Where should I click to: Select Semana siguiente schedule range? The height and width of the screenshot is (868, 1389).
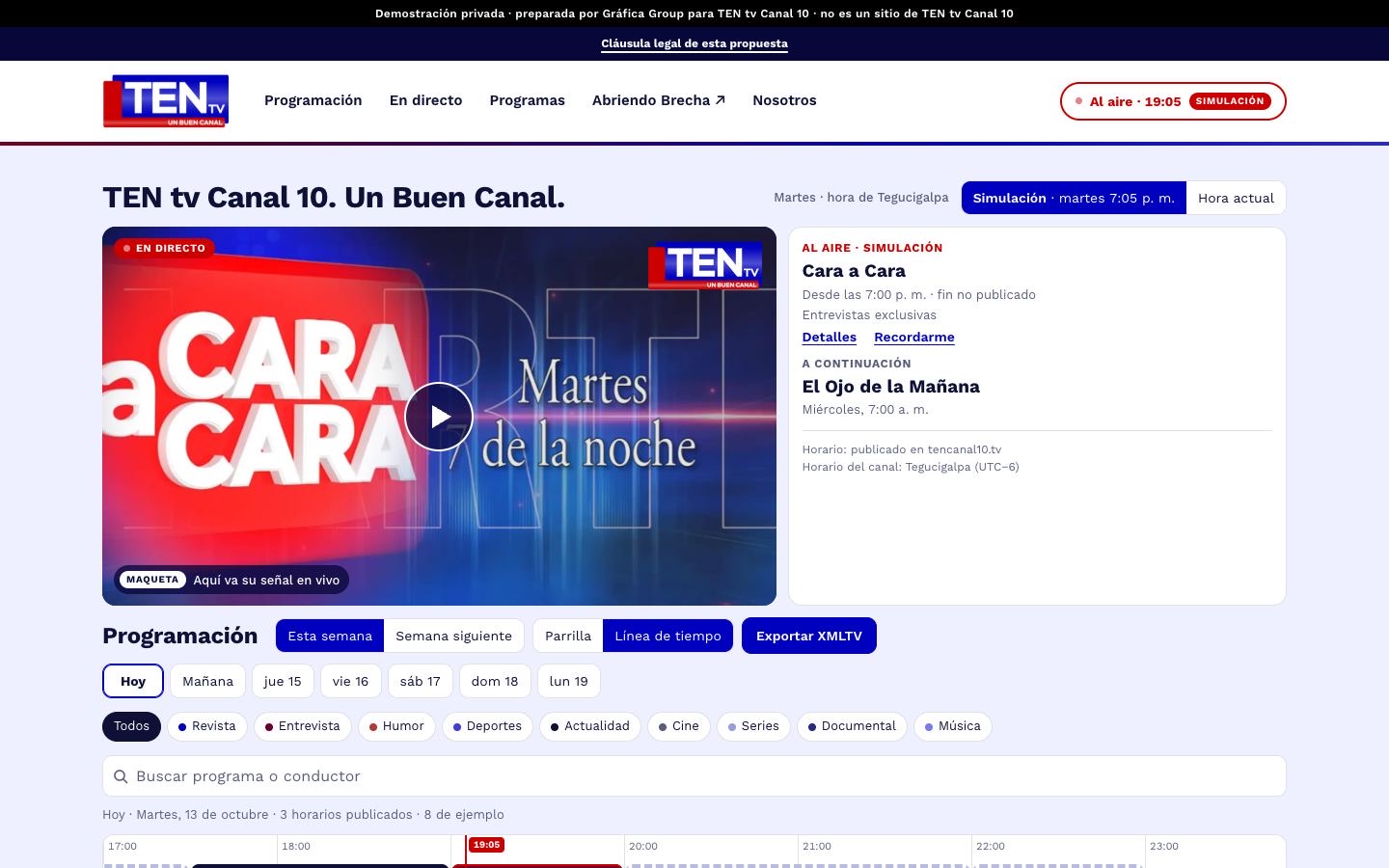click(453, 636)
